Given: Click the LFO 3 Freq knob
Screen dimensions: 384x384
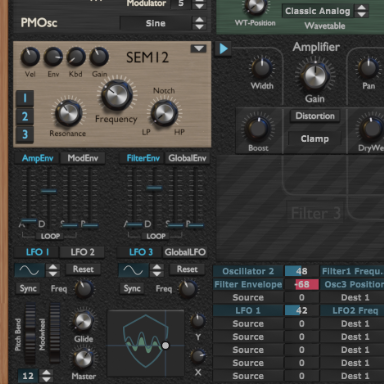Looking at the screenshot, I should (x=187, y=289).
